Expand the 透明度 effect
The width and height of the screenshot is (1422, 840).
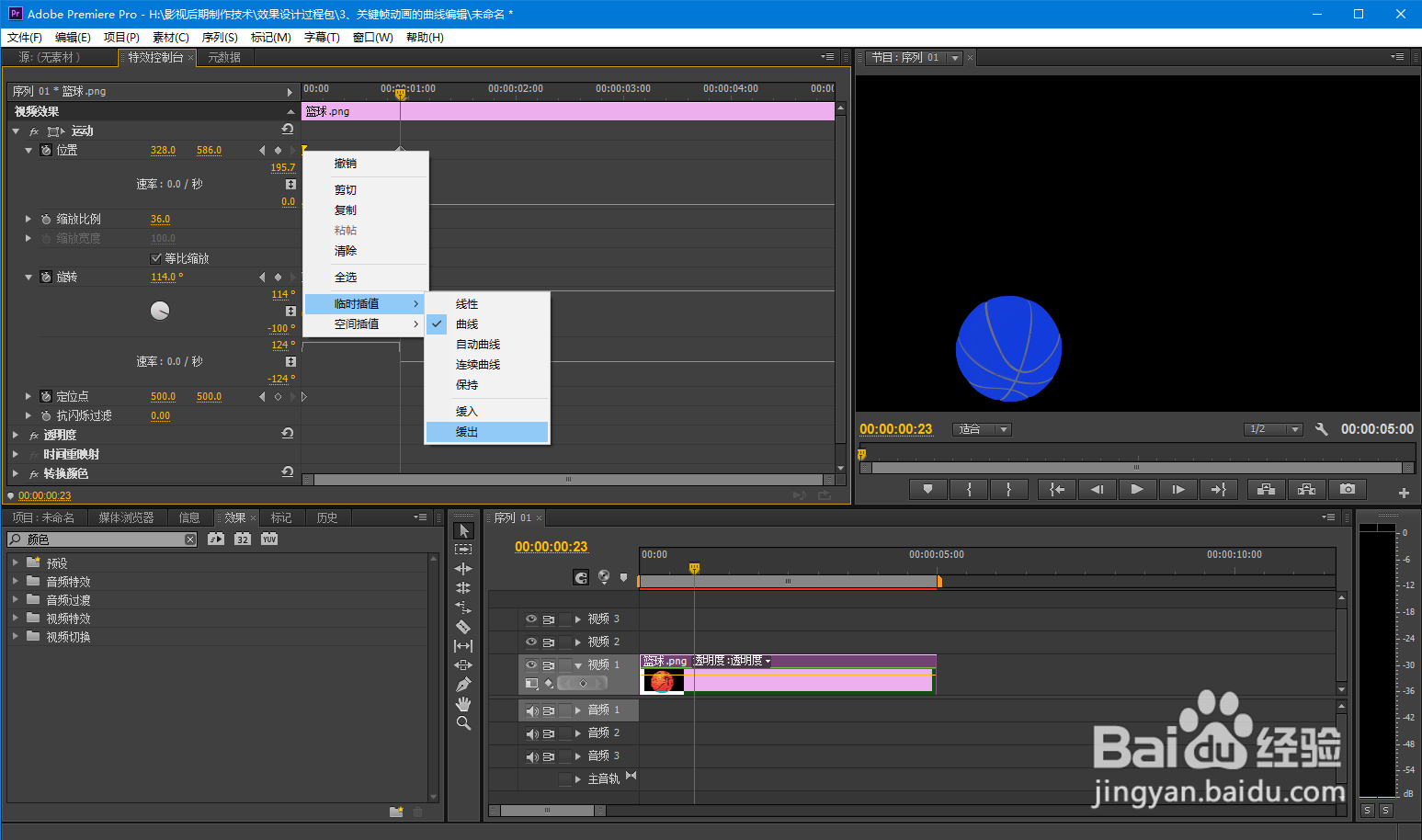[16, 435]
